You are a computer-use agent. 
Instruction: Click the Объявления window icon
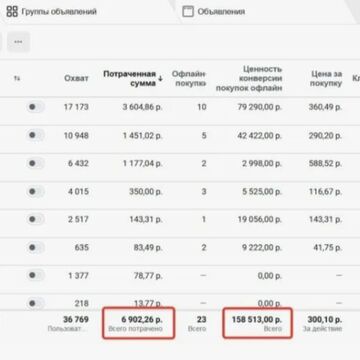pos(188,12)
